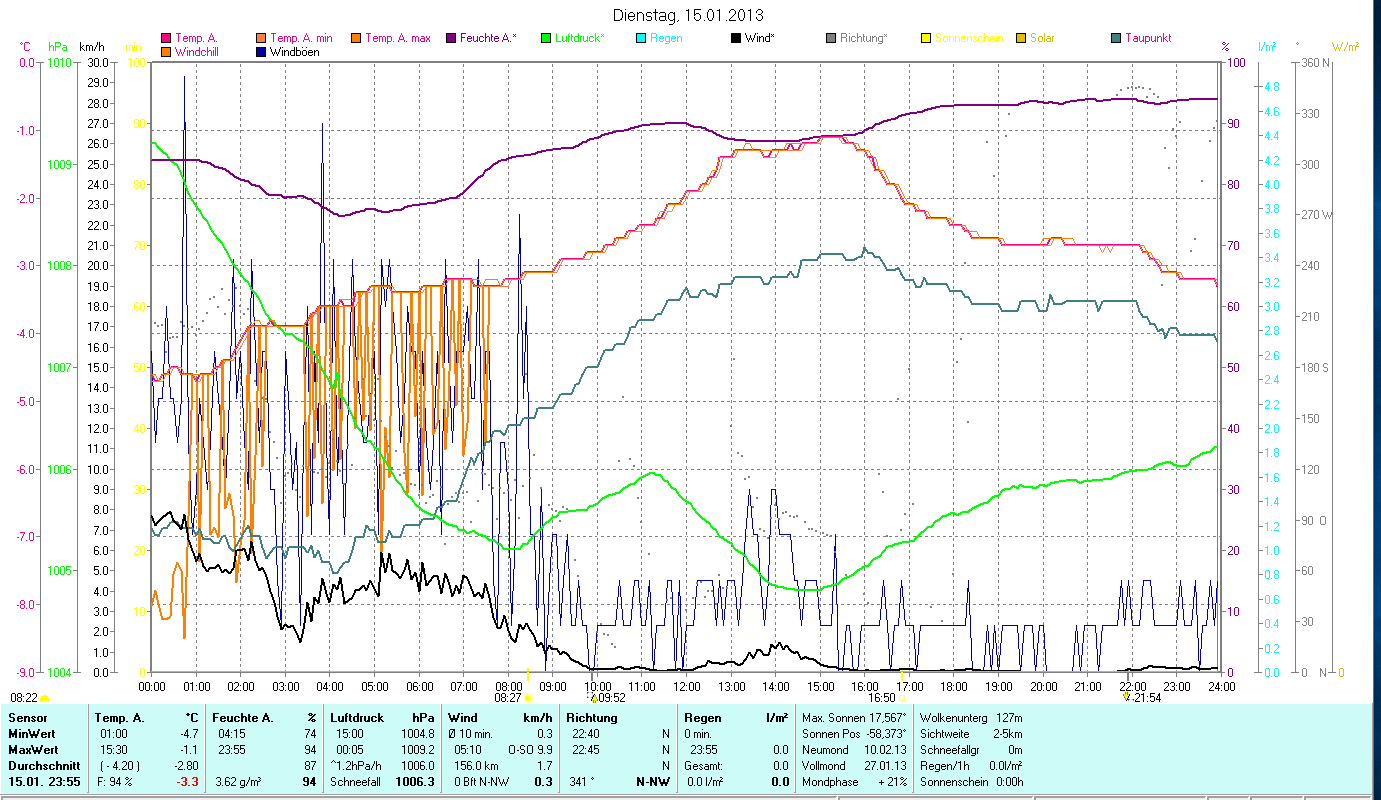Click the Richtung* legend label
This screenshot has height=800, width=1381.
(x=864, y=38)
